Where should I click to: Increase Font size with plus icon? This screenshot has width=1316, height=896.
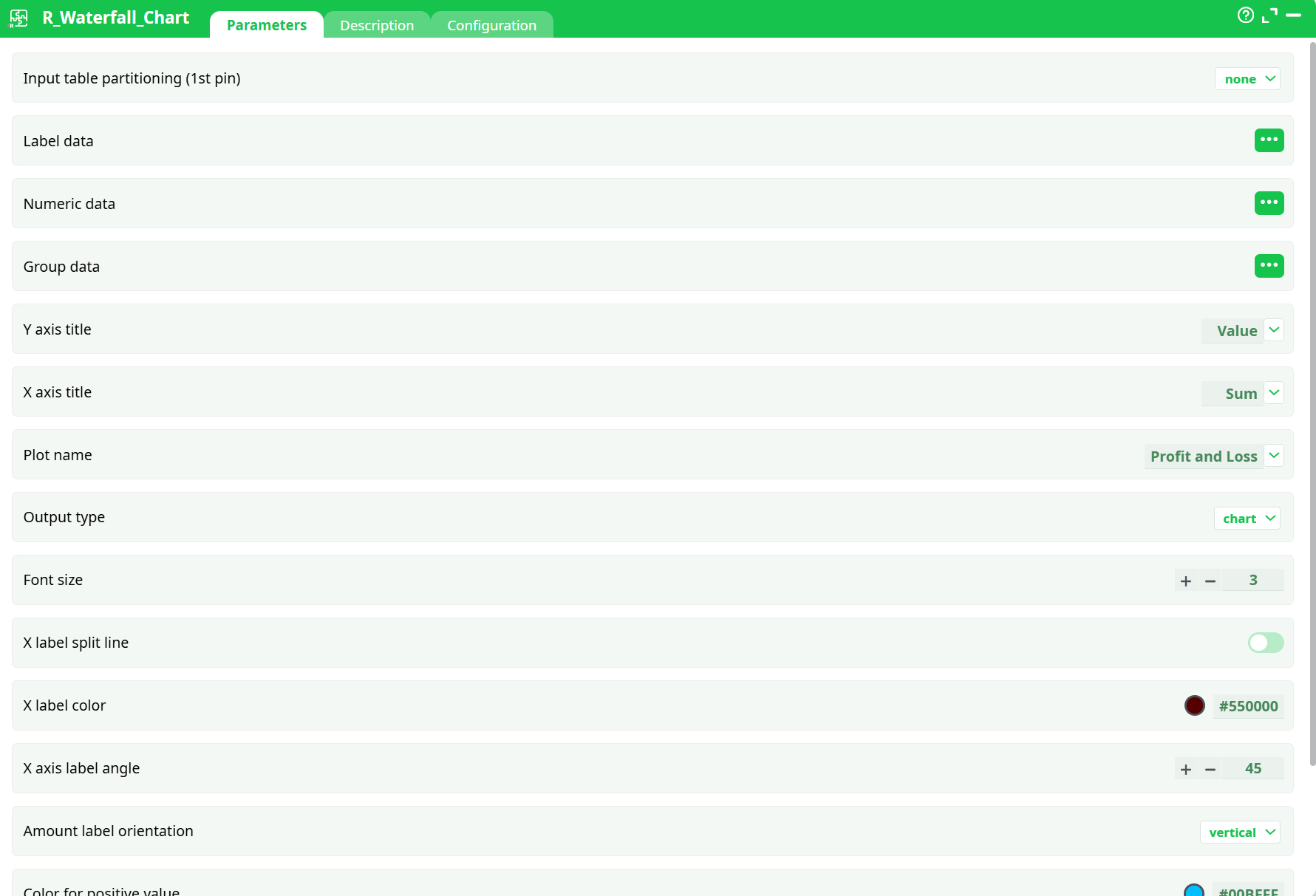[x=1186, y=581]
